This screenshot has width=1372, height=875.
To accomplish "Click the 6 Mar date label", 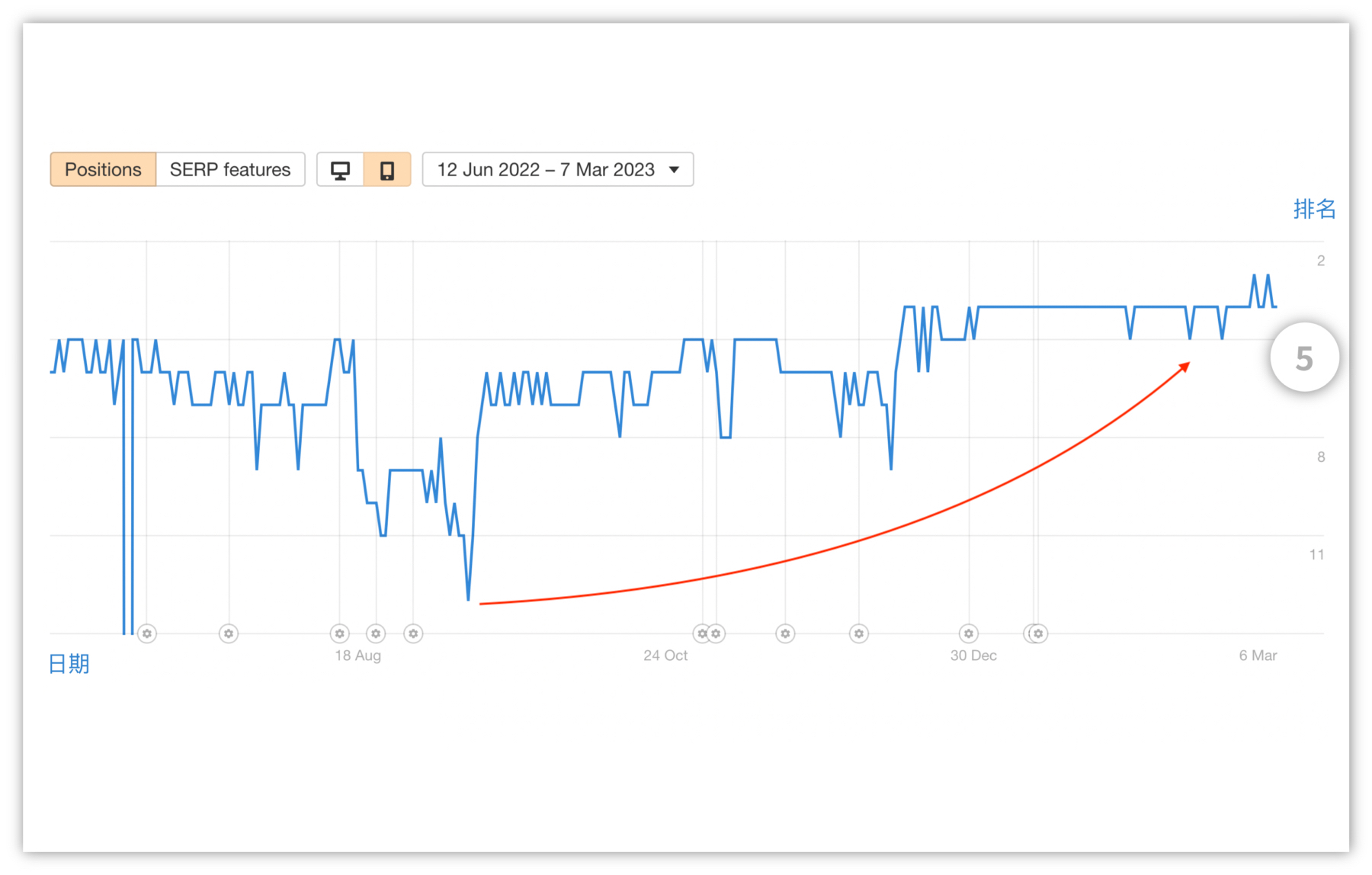I will (x=1258, y=655).
